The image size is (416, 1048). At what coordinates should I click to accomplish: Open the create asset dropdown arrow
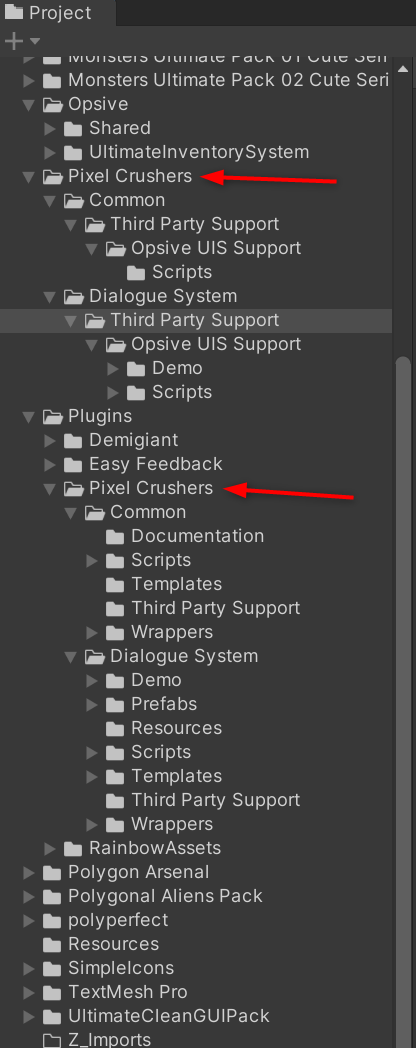click(35, 41)
